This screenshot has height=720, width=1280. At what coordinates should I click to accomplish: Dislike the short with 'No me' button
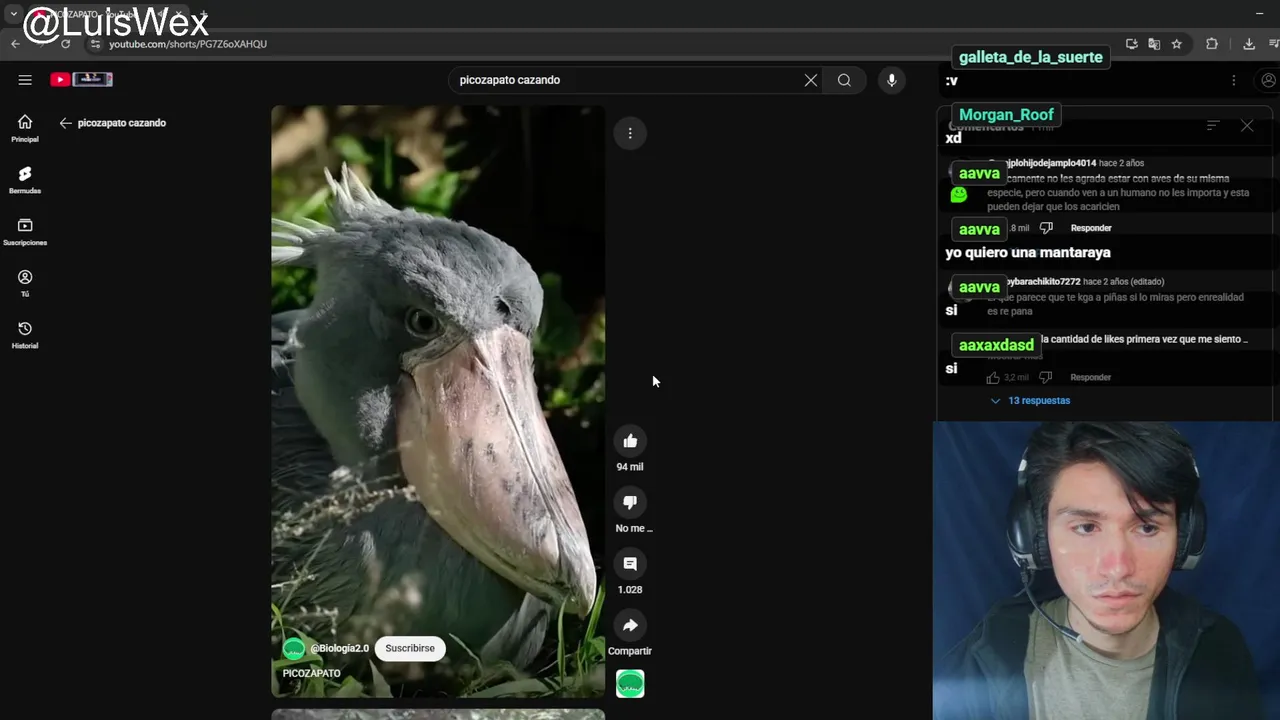pos(630,502)
